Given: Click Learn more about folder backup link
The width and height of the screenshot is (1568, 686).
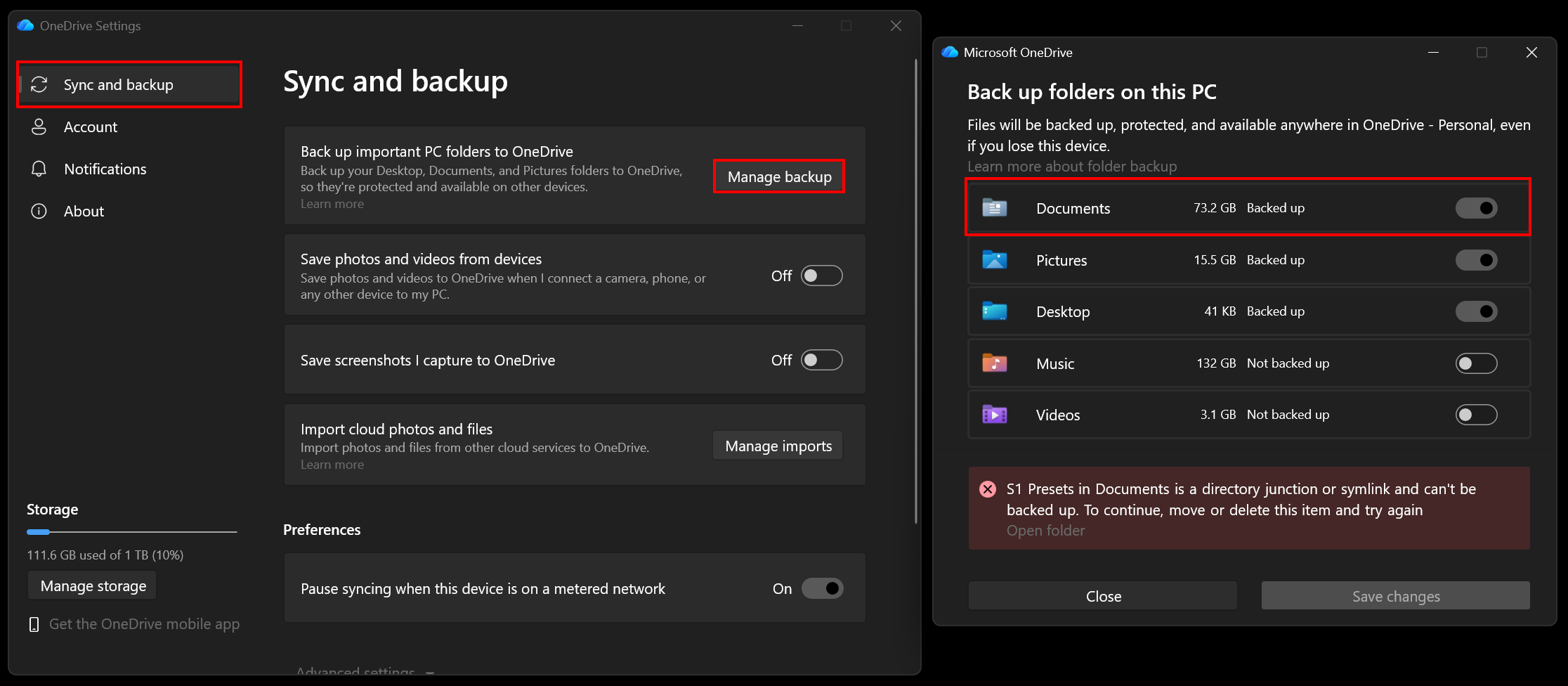Looking at the screenshot, I should [x=1072, y=167].
